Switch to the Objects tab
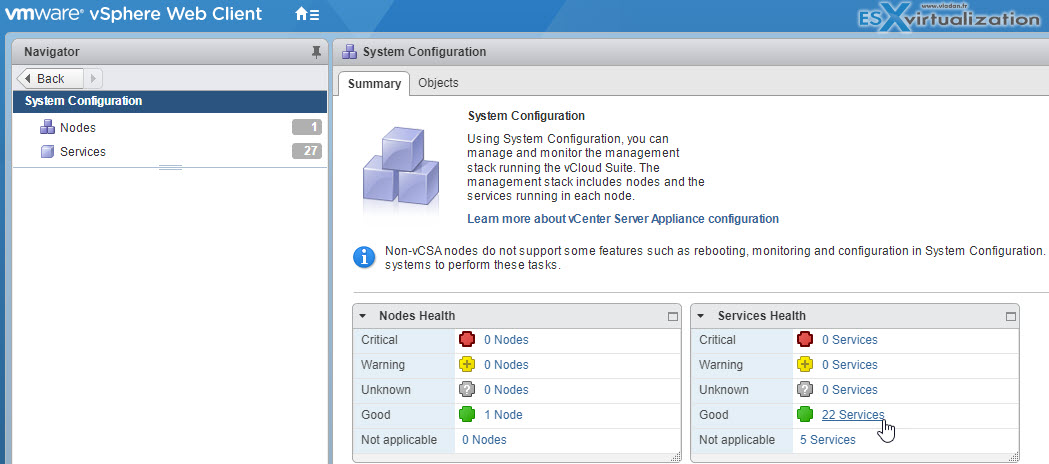Viewport: 1049px width, 464px height. (438, 83)
